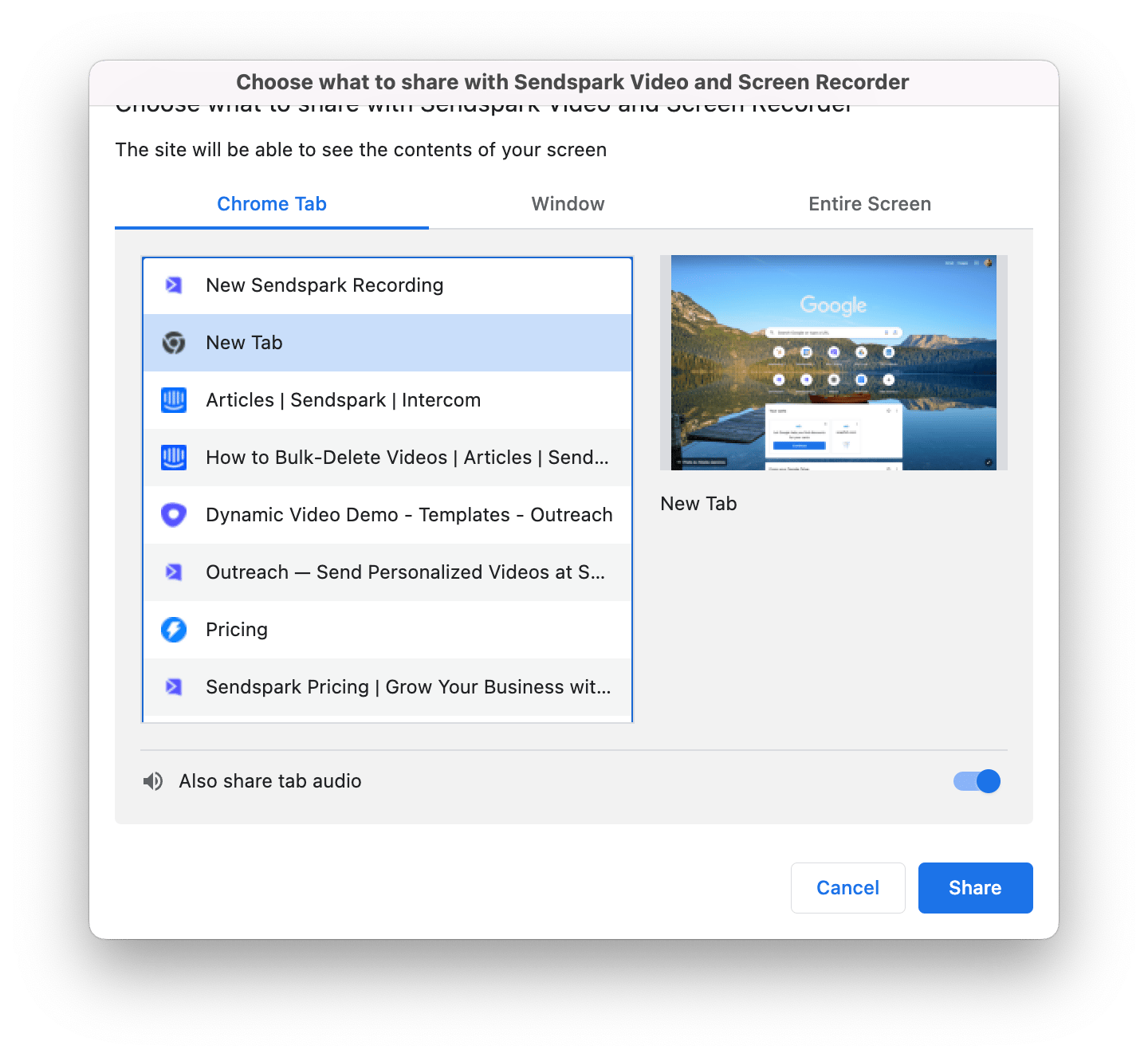The height and width of the screenshot is (1057, 1148).
Task: Pick Outreach — Send Personalized Videos entry
Action: [x=387, y=572]
